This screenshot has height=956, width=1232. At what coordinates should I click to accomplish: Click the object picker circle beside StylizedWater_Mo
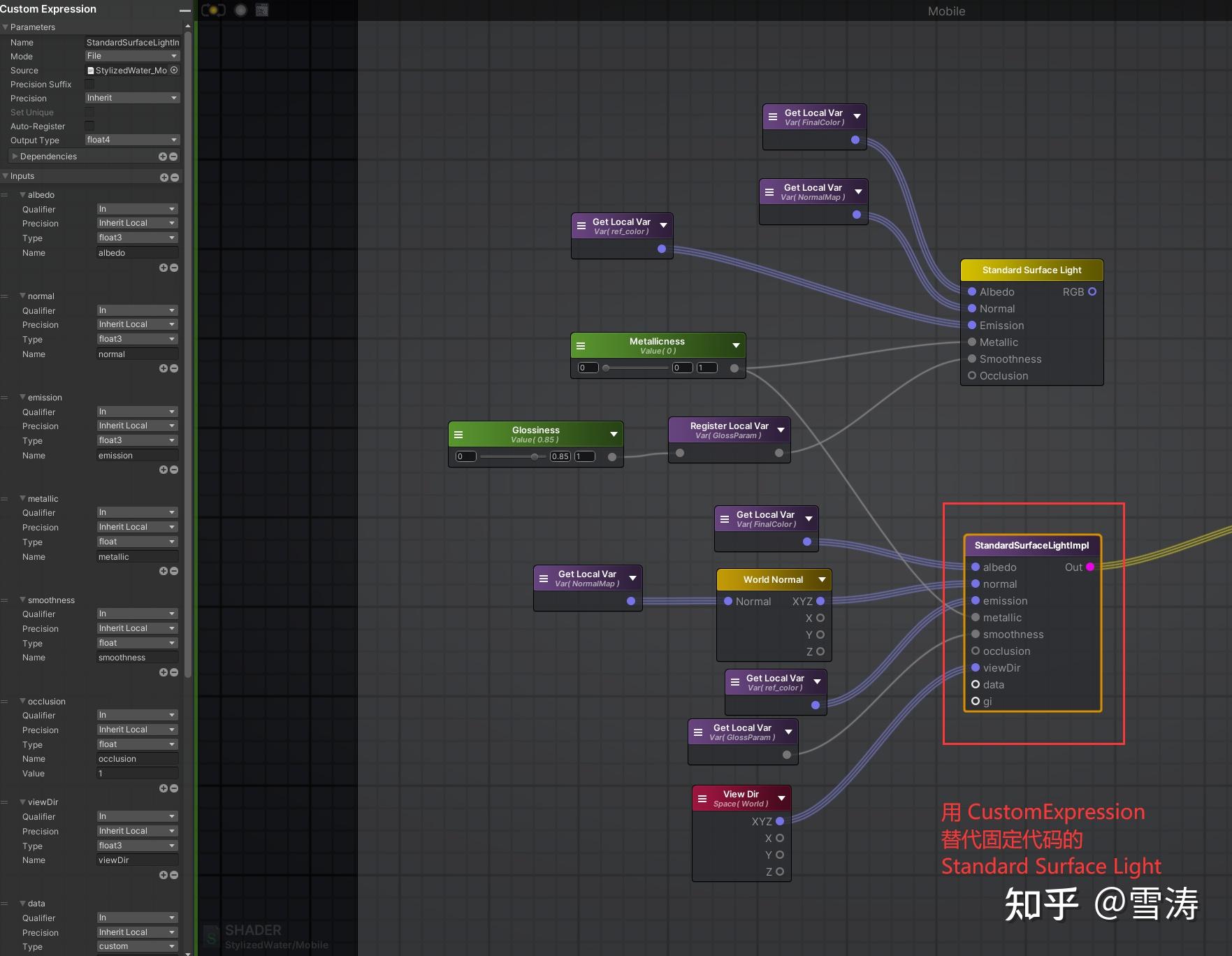[x=174, y=70]
